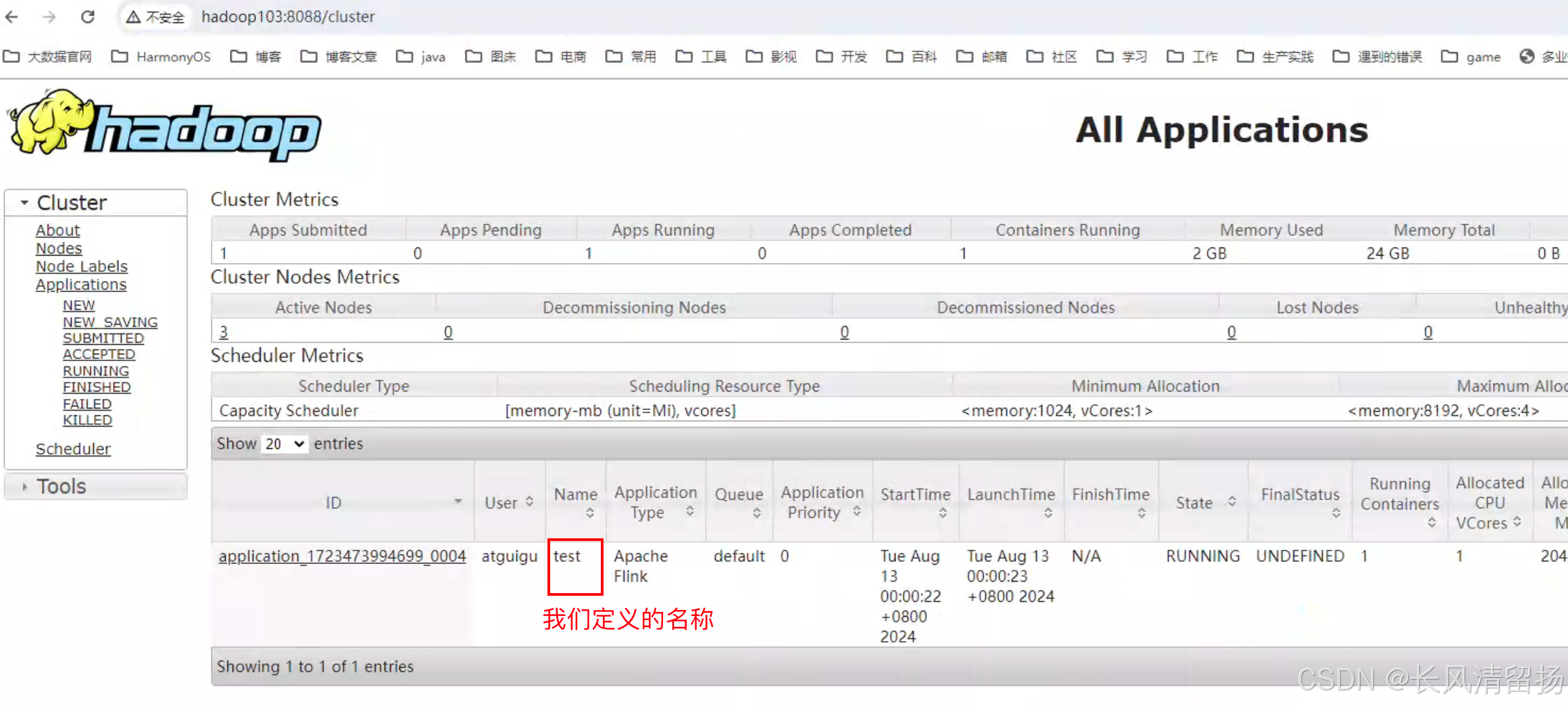This screenshot has width=1568, height=706.
Task: Filter applications by ACCEPTED state
Action: coord(99,355)
